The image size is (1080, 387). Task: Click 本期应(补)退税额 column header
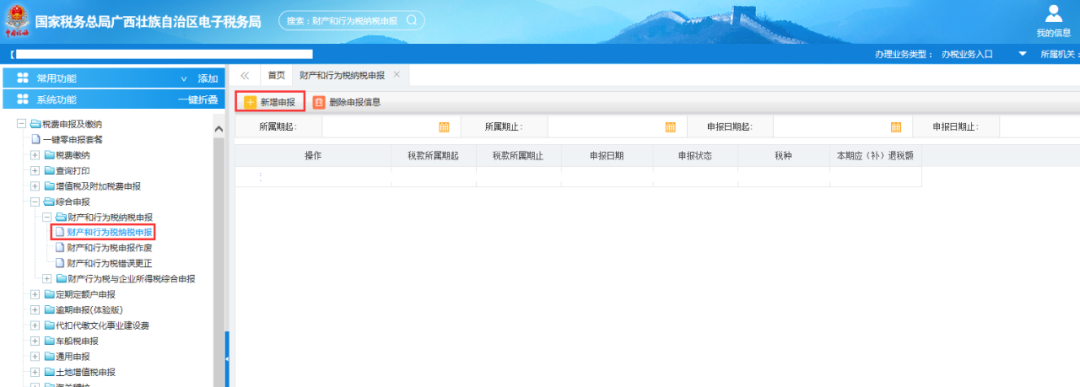[875, 156]
